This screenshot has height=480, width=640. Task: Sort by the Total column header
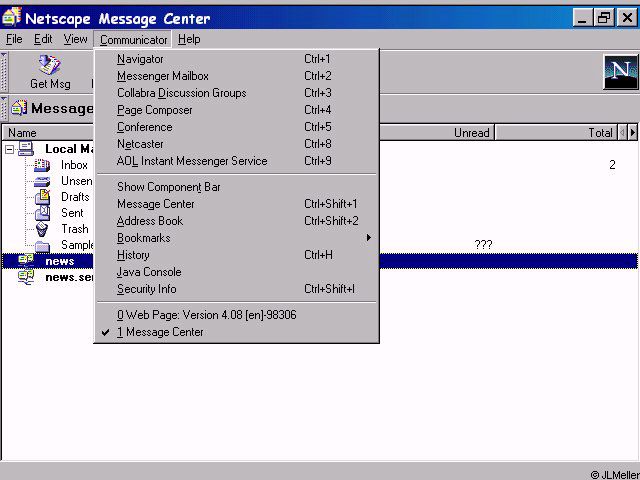click(556, 133)
